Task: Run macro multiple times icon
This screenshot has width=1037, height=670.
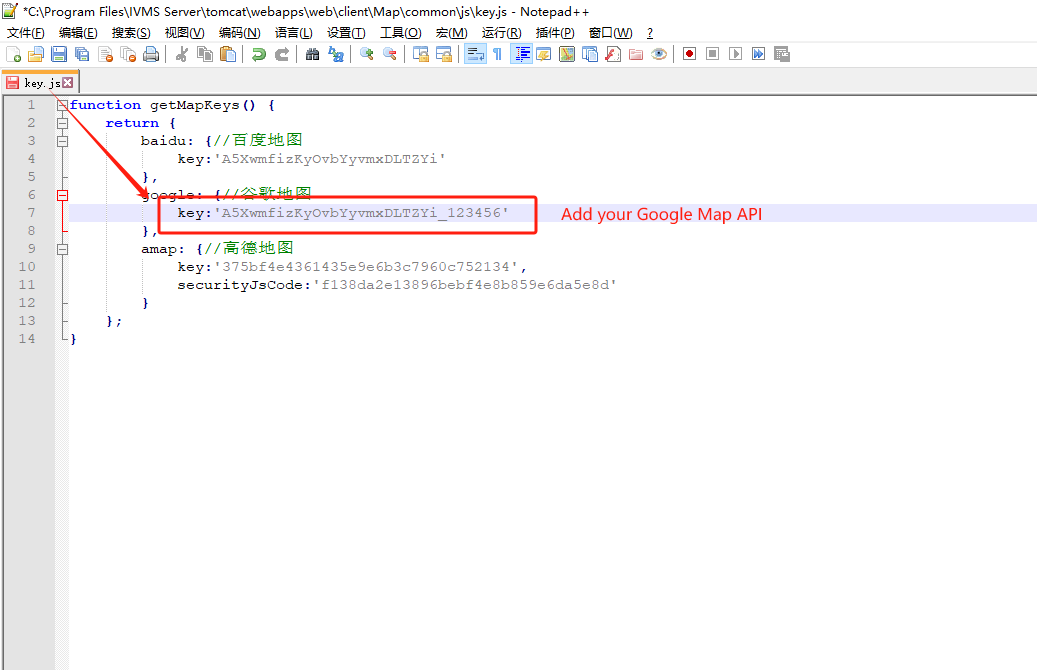Action: coord(759,54)
